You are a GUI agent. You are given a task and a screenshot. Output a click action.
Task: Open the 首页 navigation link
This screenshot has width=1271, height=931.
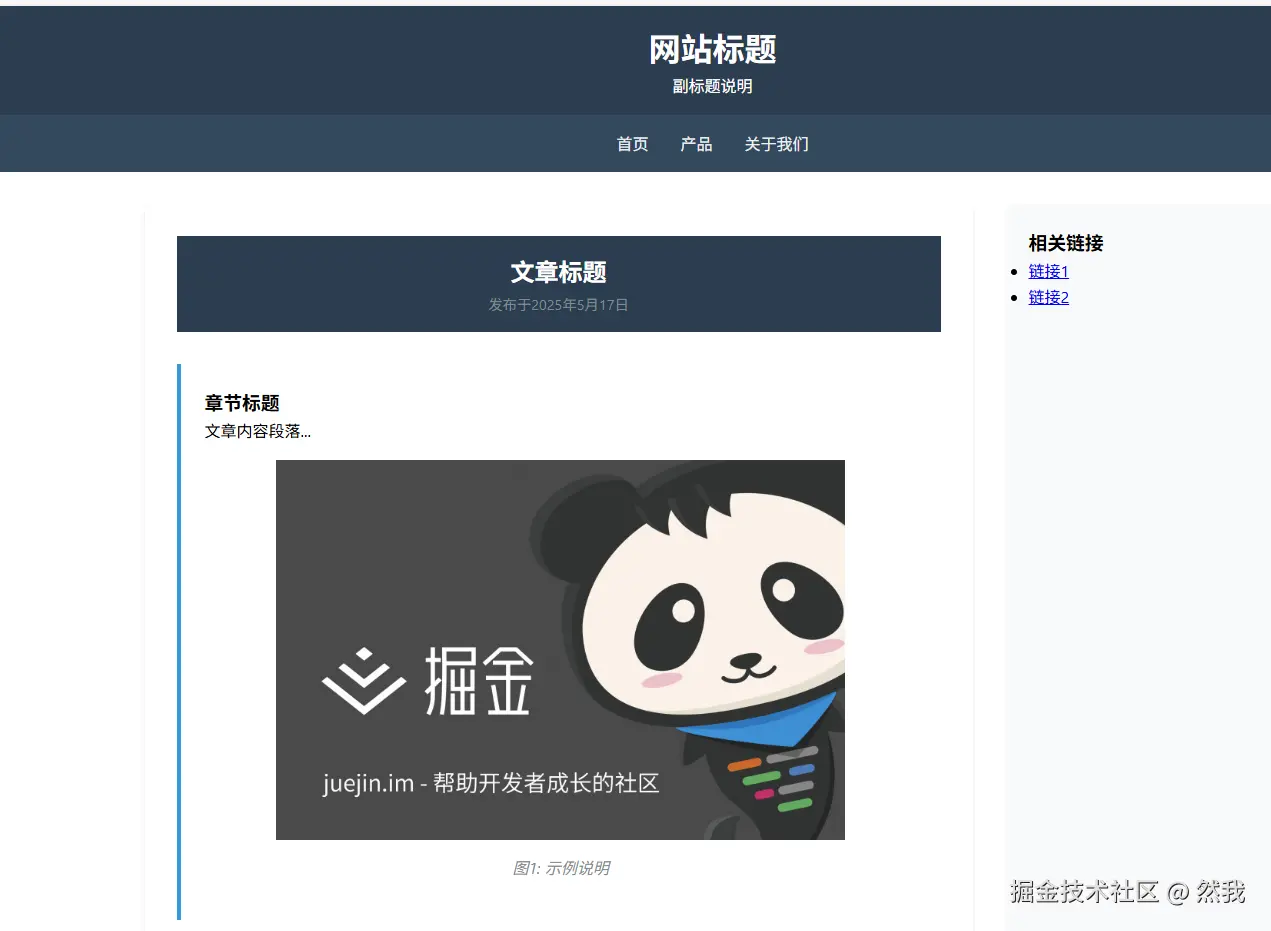pyautogui.click(x=632, y=144)
